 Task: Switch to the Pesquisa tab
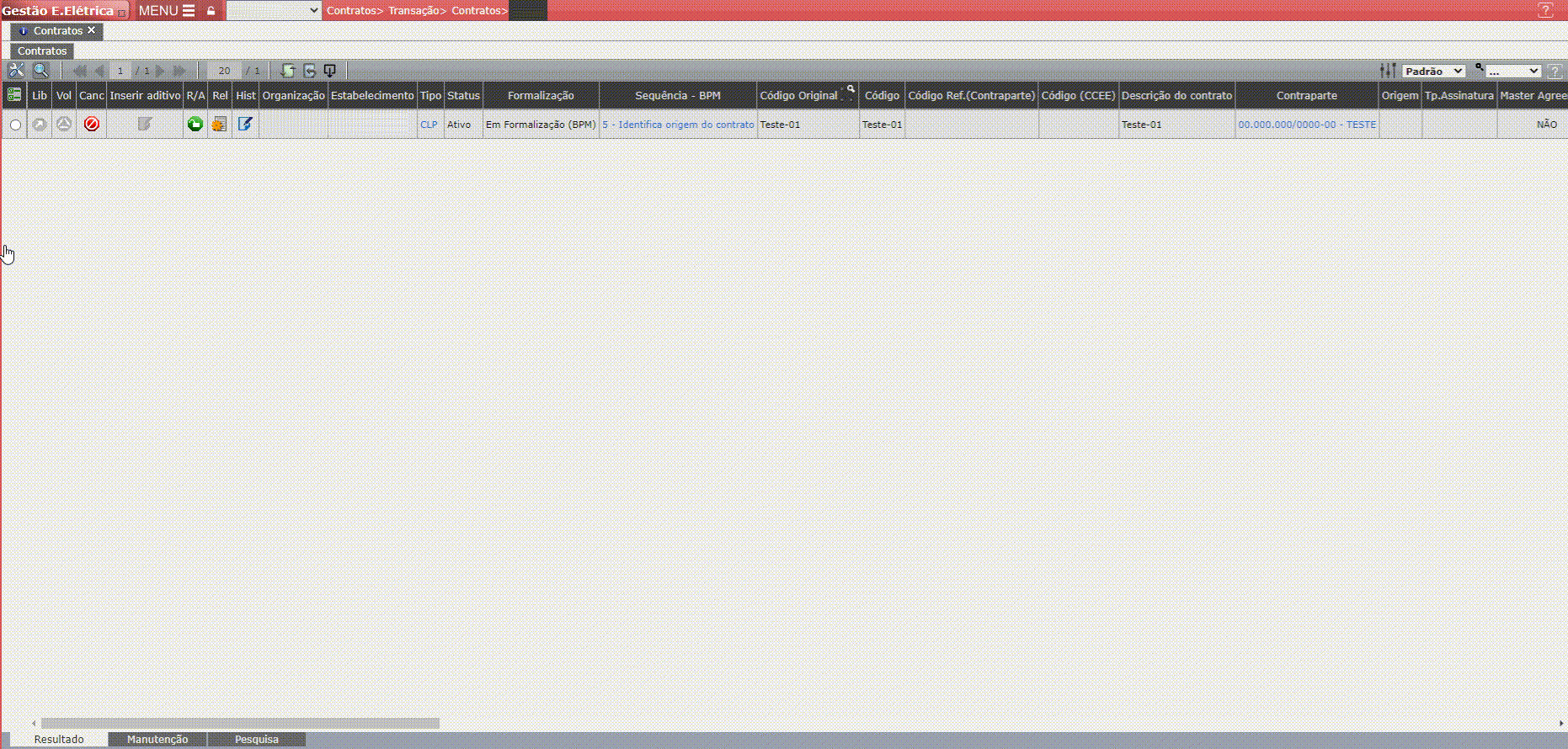[257, 739]
